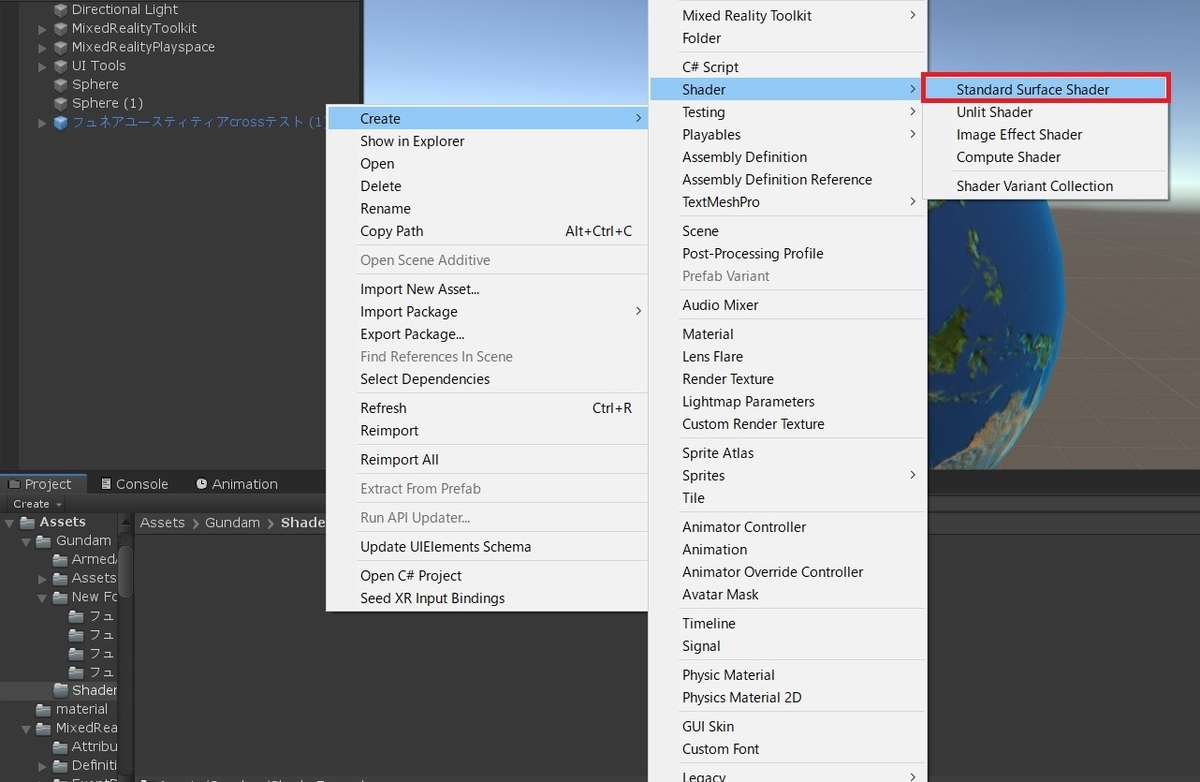The image size is (1200, 782).
Task: Choose Unlit Shader from submenu
Action: [x=1046, y=112]
